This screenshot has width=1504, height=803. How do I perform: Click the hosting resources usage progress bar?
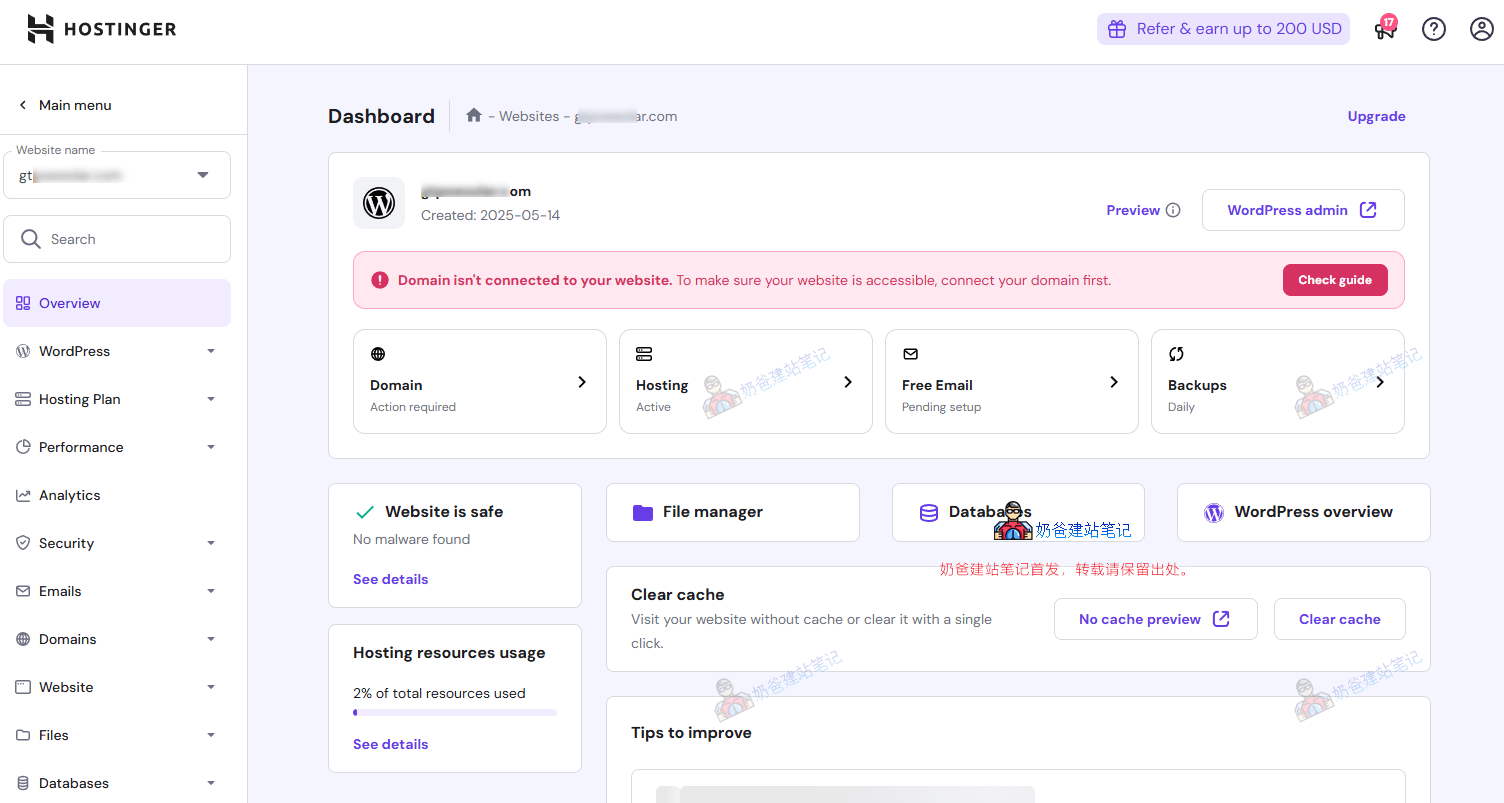(455, 713)
